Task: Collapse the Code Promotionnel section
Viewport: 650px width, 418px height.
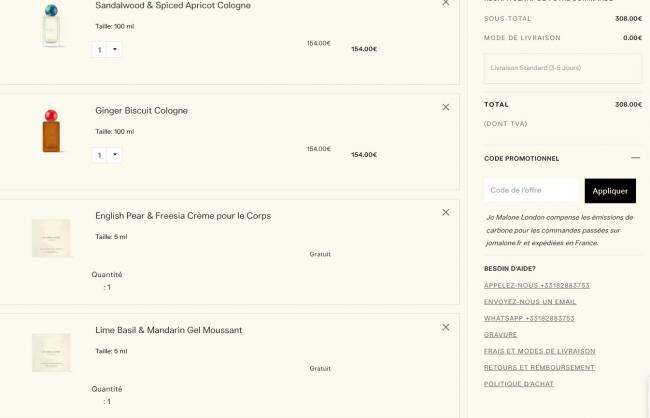Action: 635,158
